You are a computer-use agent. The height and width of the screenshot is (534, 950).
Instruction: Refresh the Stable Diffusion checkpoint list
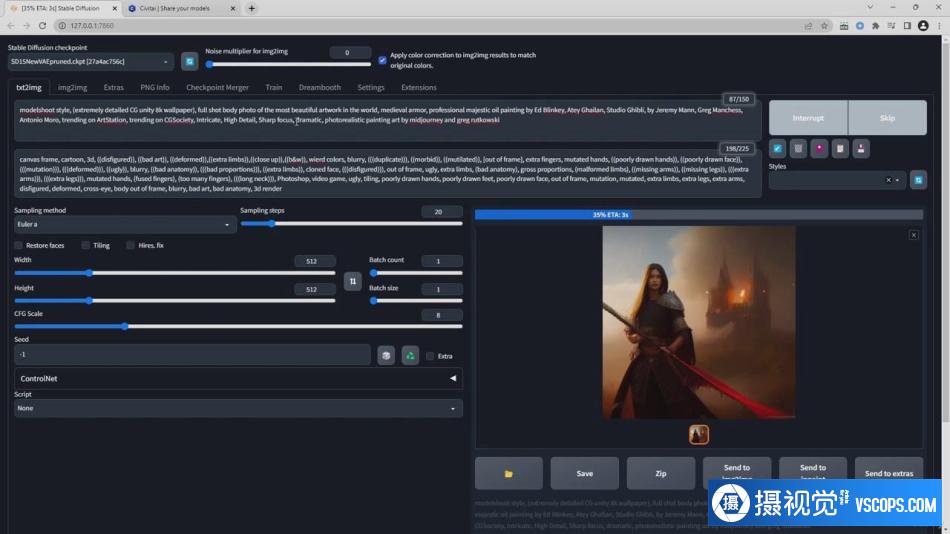tap(190, 61)
